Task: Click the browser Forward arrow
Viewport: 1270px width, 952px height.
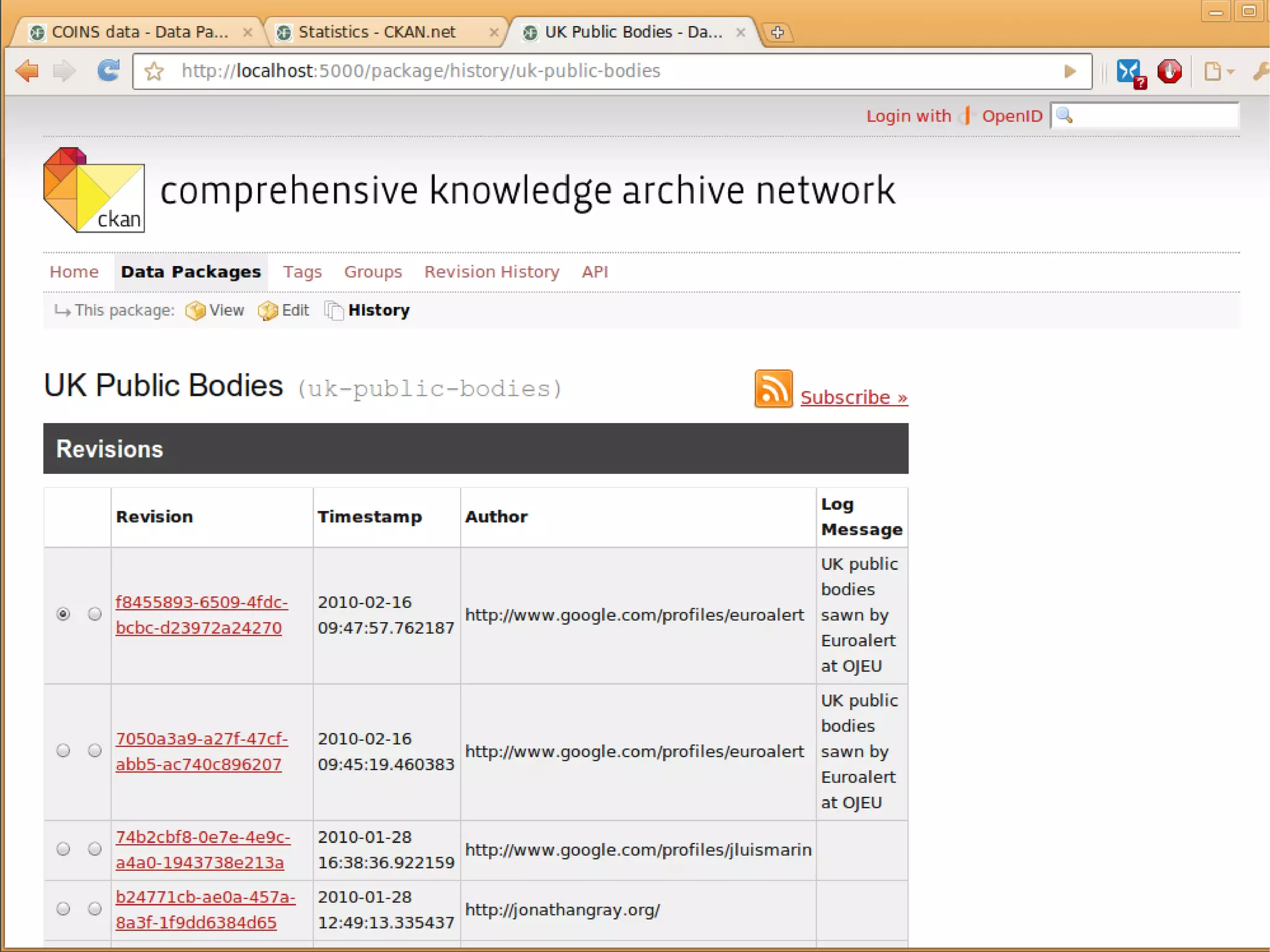Action: (65, 71)
